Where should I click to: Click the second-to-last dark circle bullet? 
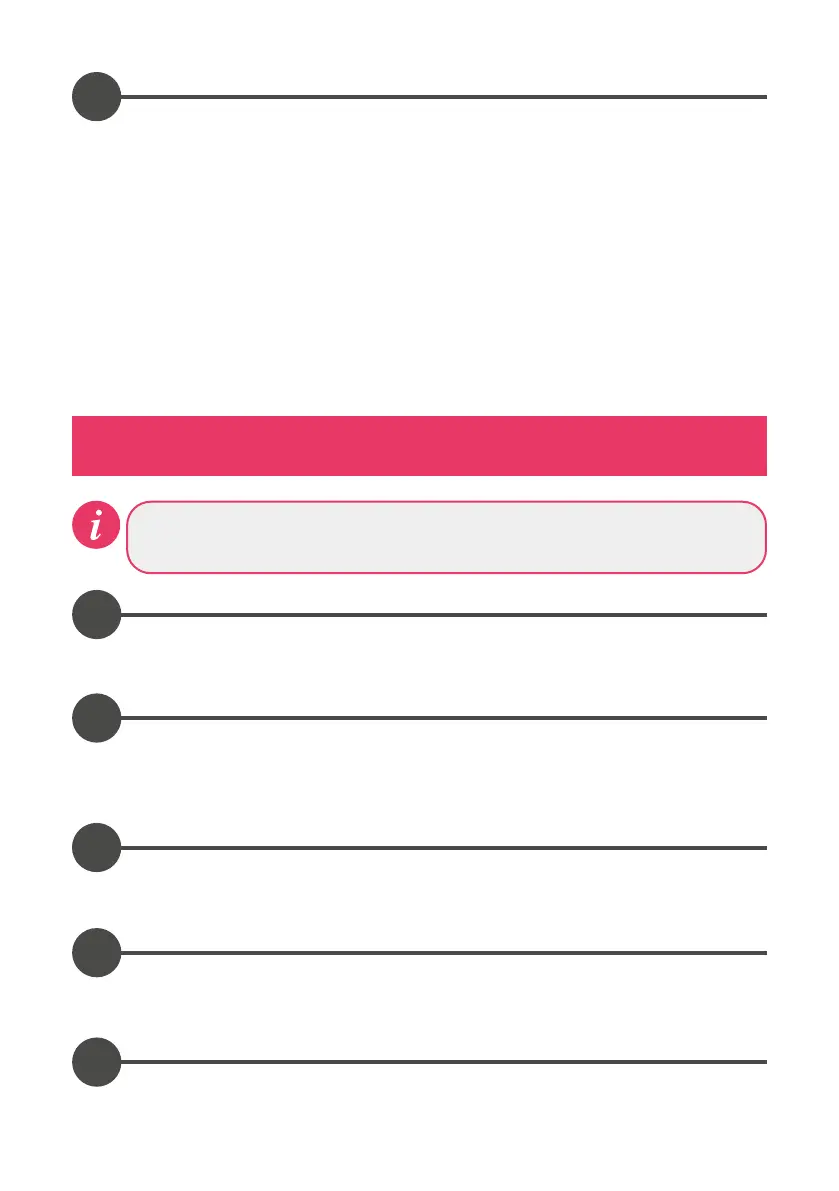coord(96,952)
